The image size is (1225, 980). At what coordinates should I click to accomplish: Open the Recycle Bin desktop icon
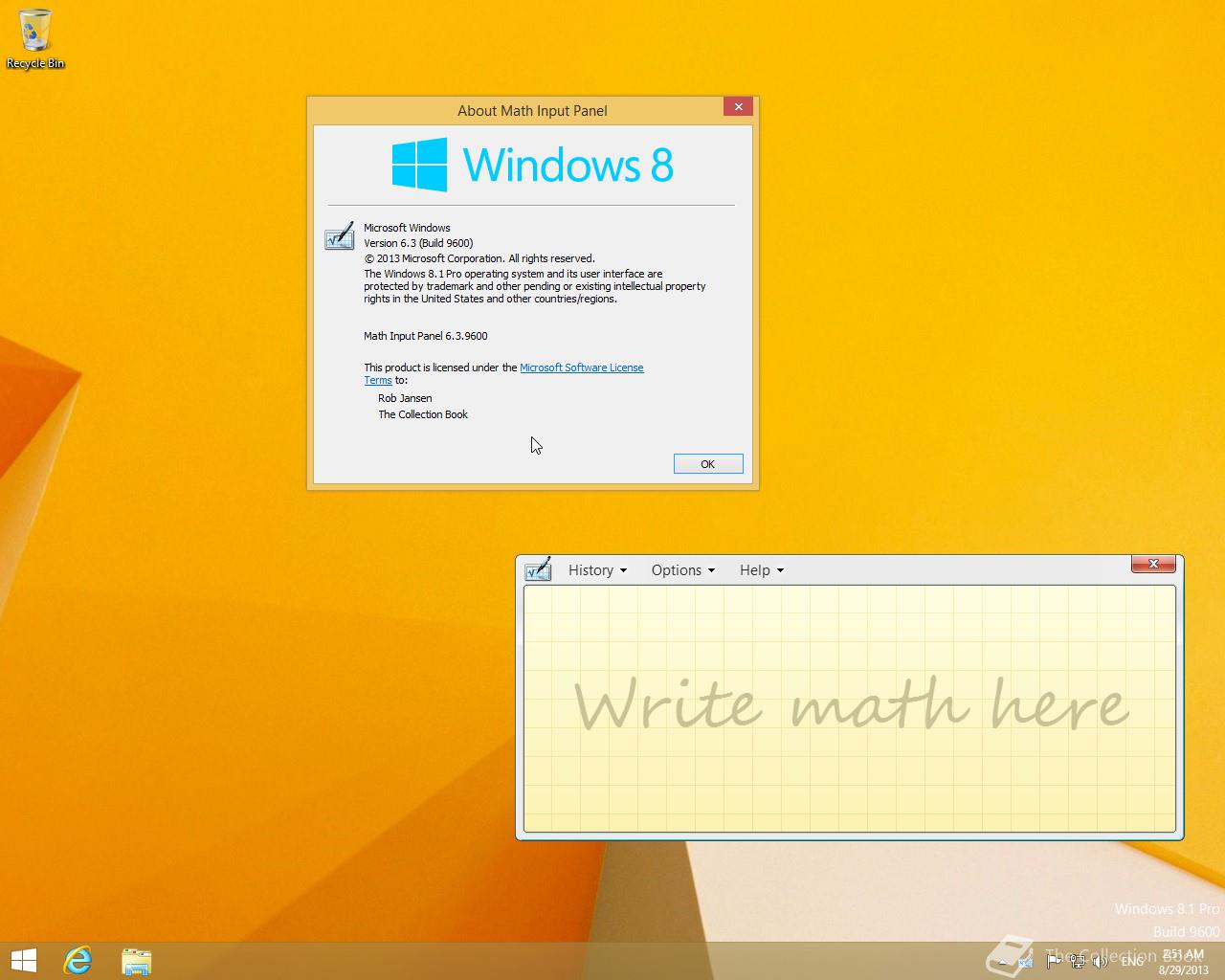coord(35,39)
